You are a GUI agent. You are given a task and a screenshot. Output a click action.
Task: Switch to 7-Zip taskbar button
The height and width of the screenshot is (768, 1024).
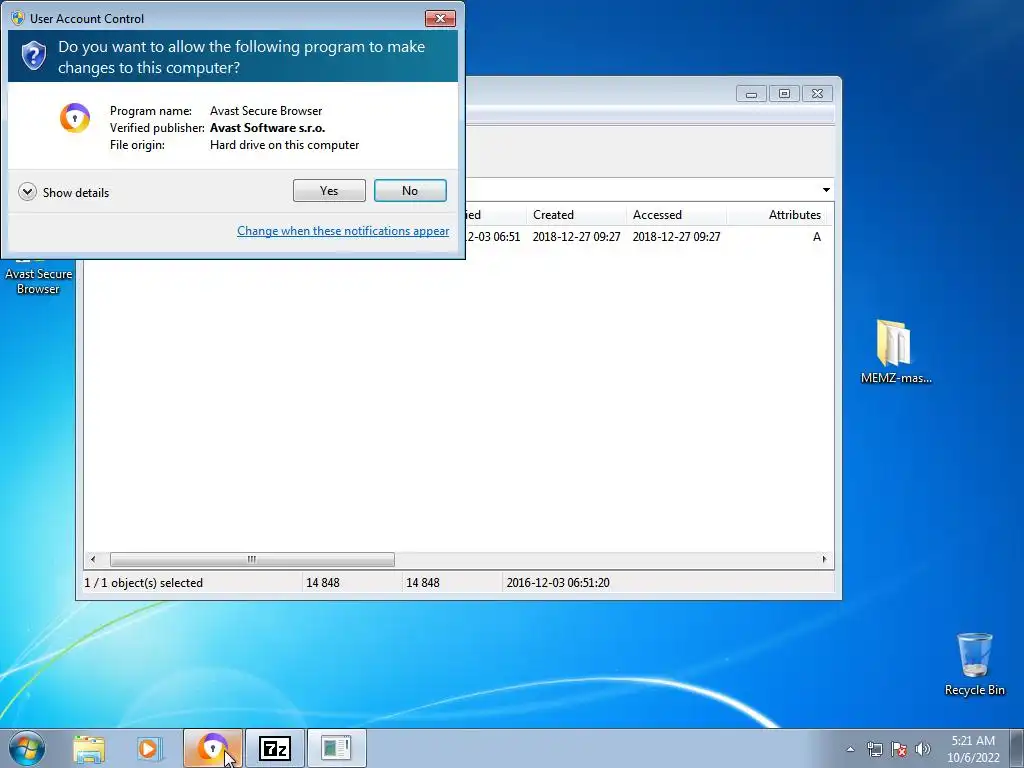pos(275,748)
